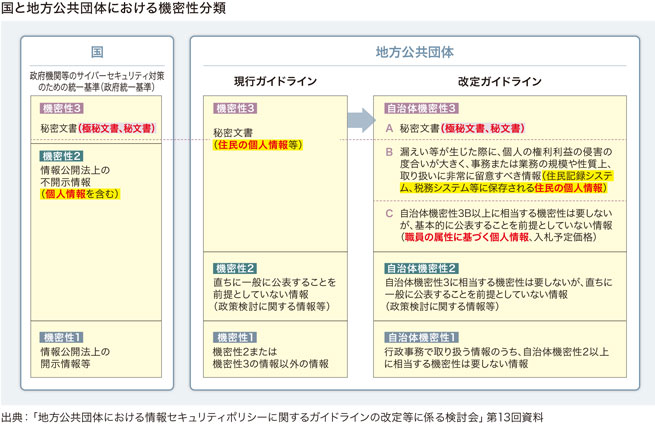Click 情報公開法上の開示情報等 text
655x425 pixels.
pyautogui.click(x=75, y=358)
